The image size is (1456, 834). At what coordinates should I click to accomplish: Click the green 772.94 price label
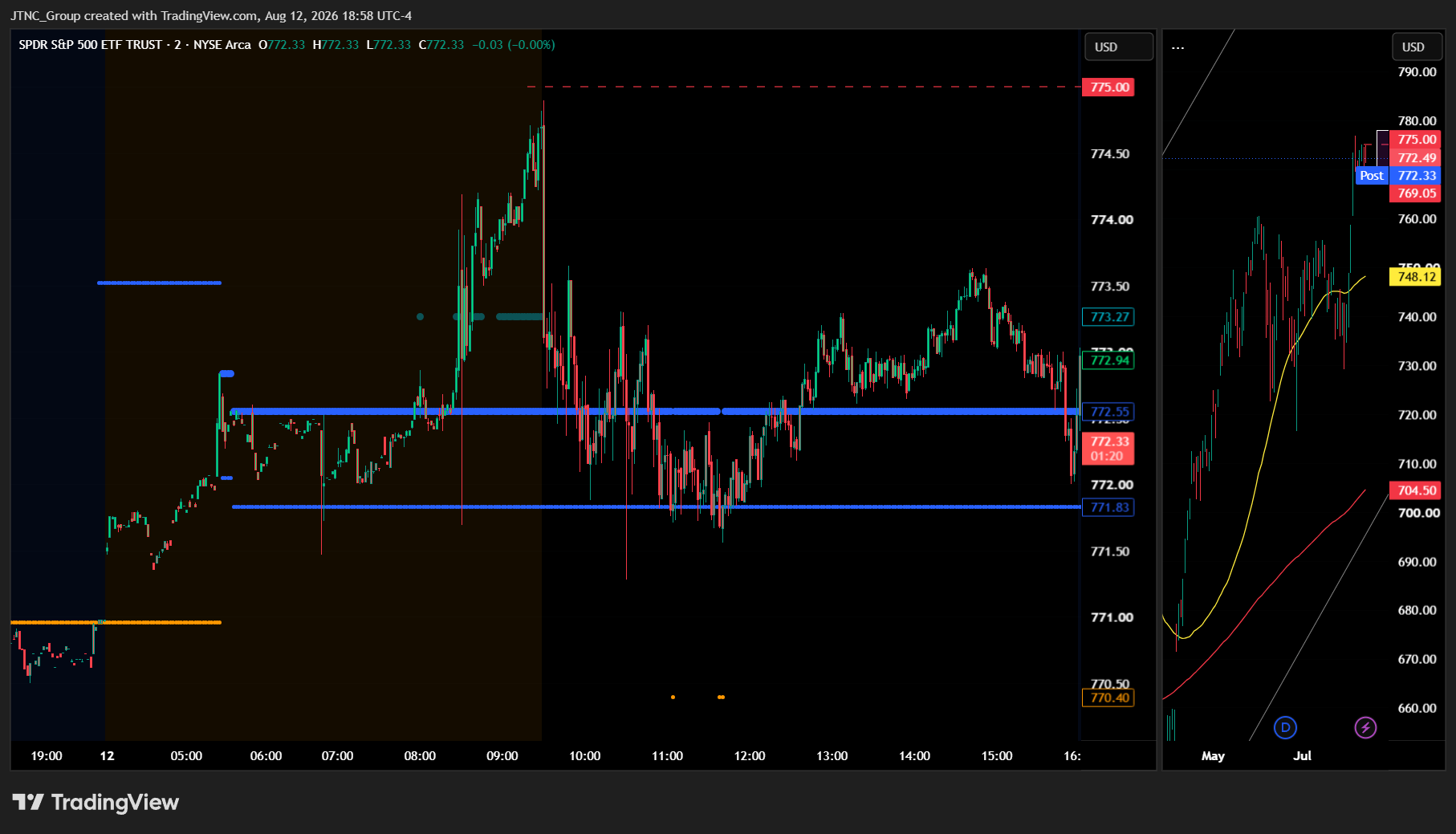pos(1108,360)
